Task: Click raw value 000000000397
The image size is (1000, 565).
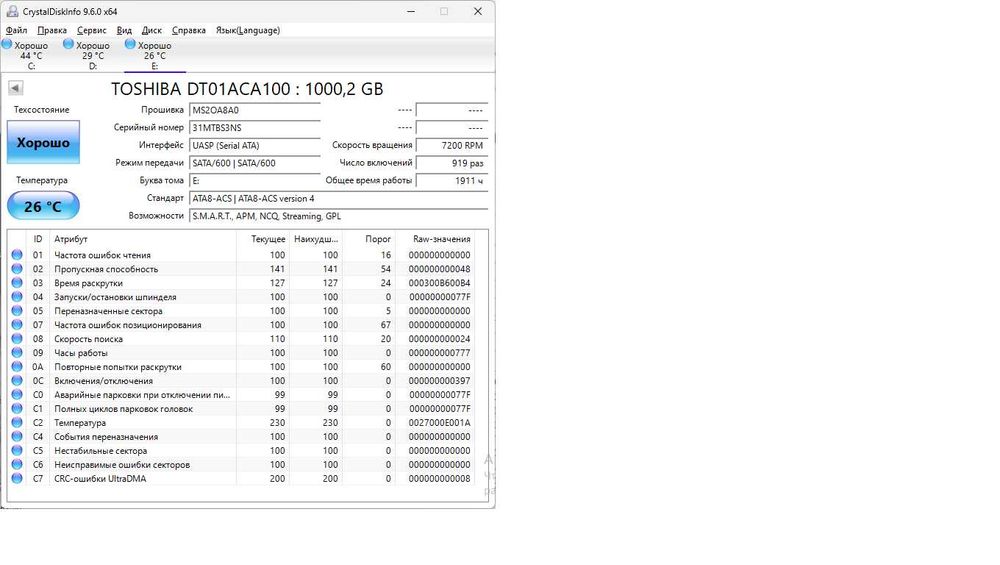Action: click(x=439, y=381)
